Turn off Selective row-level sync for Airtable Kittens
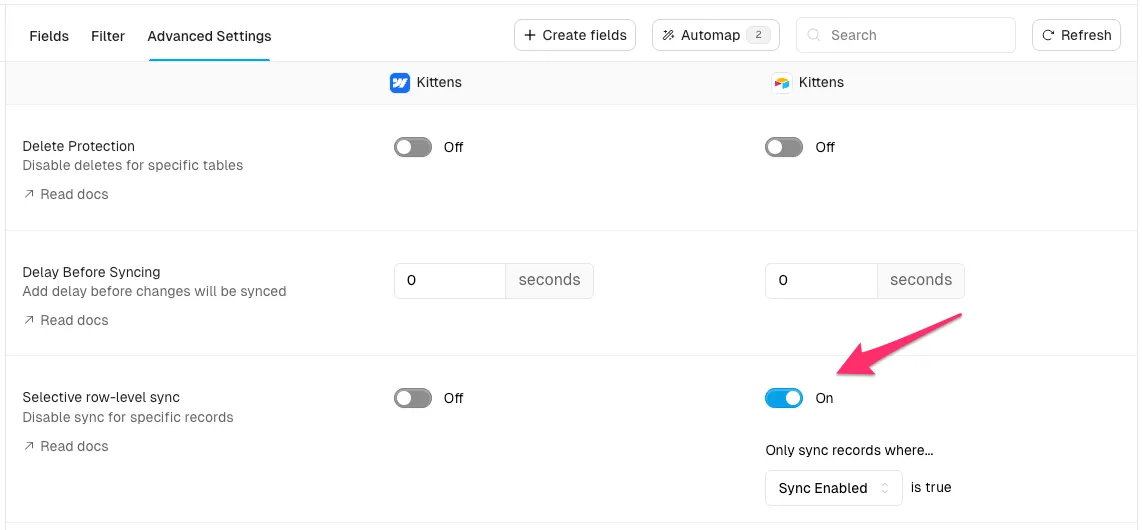The width and height of the screenshot is (1142, 530). click(x=784, y=398)
